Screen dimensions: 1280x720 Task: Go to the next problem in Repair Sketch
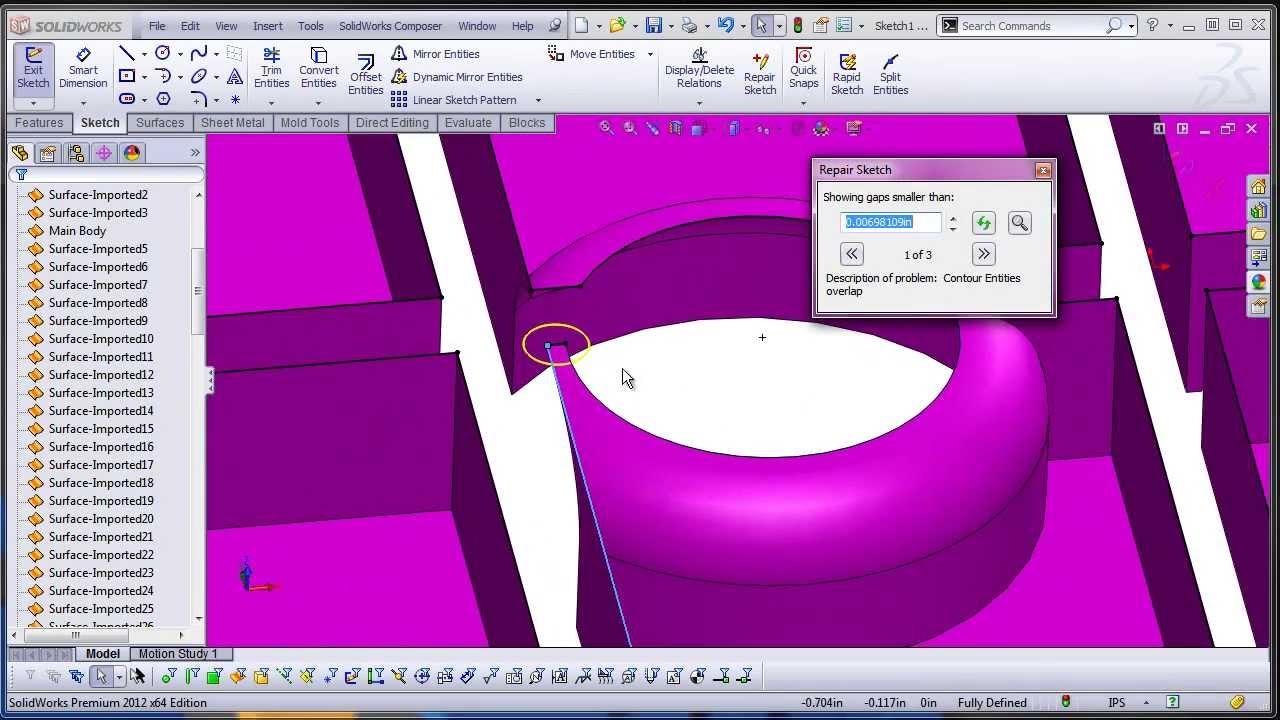(x=983, y=254)
